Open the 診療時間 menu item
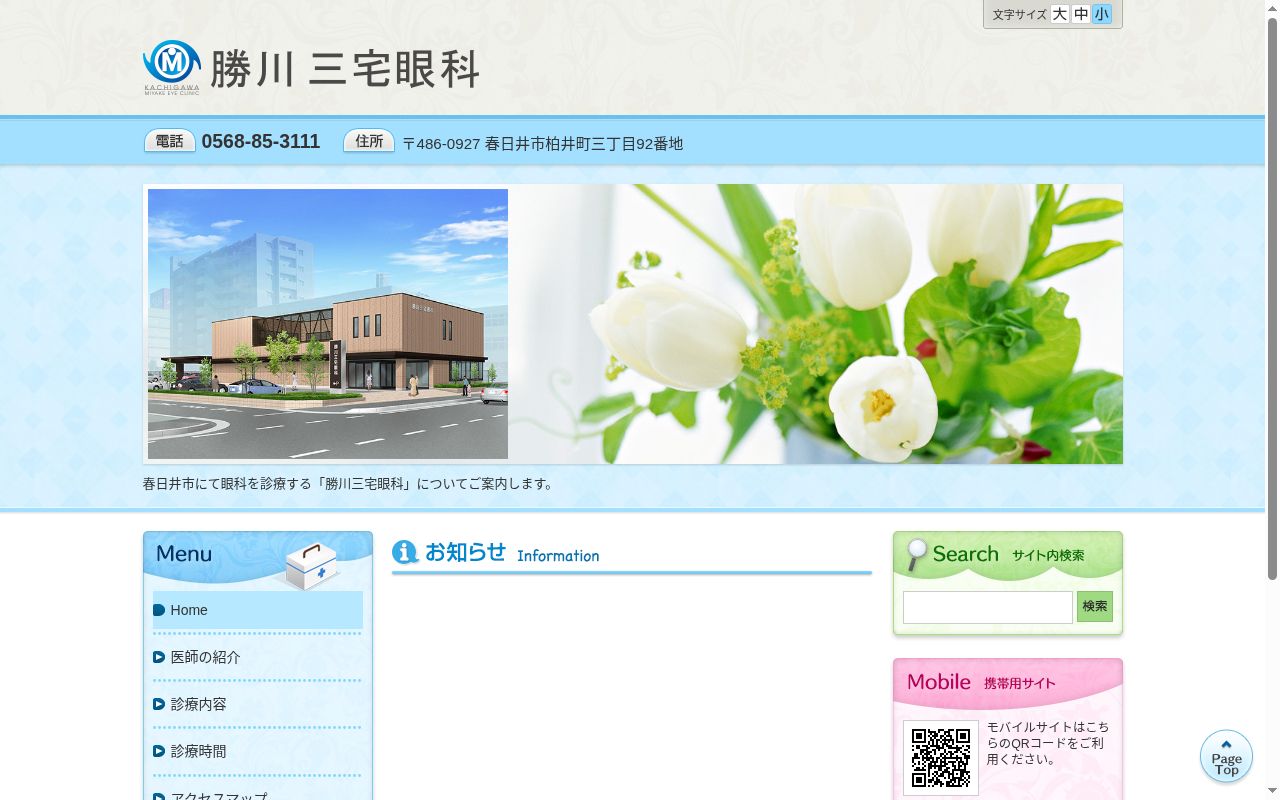The height and width of the screenshot is (800, 1280). (x=258, y=751)
